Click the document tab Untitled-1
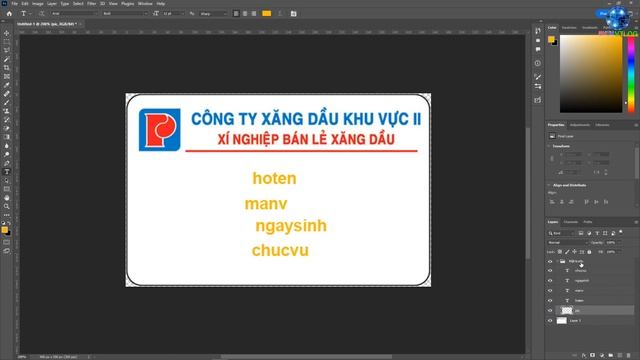The image size is (640, 360). tap(47, 24)
